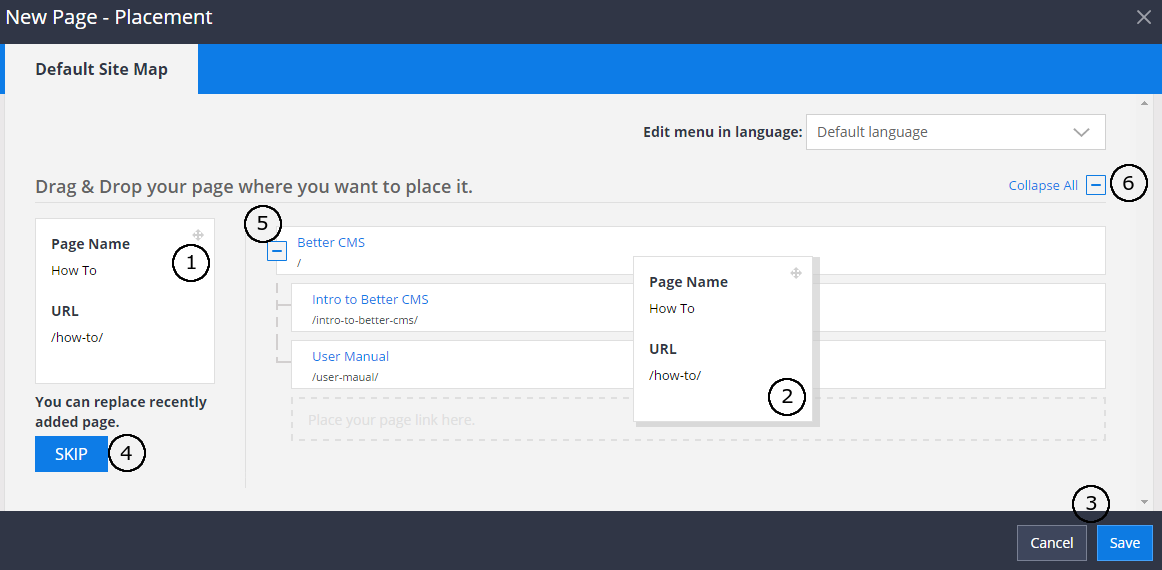Screen dimensions: 1162x570
Task: Save the page placement
Action: [x=1124, y=543]
